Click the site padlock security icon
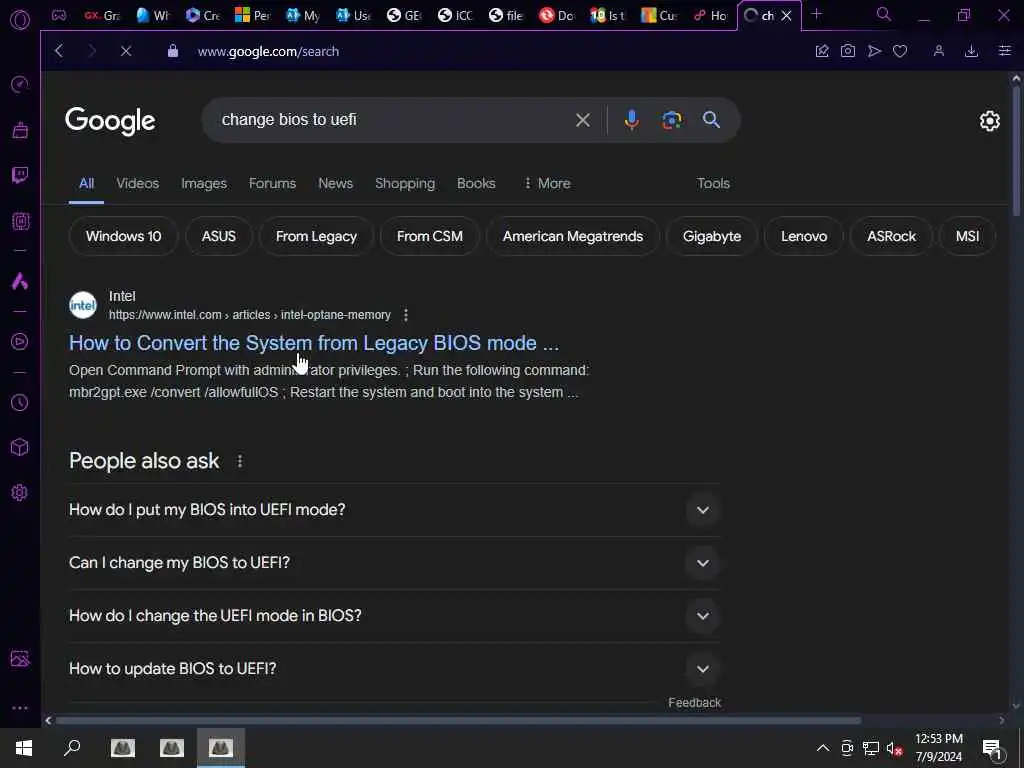Viewport: 1024px width, 768px height. click(173, 51)
